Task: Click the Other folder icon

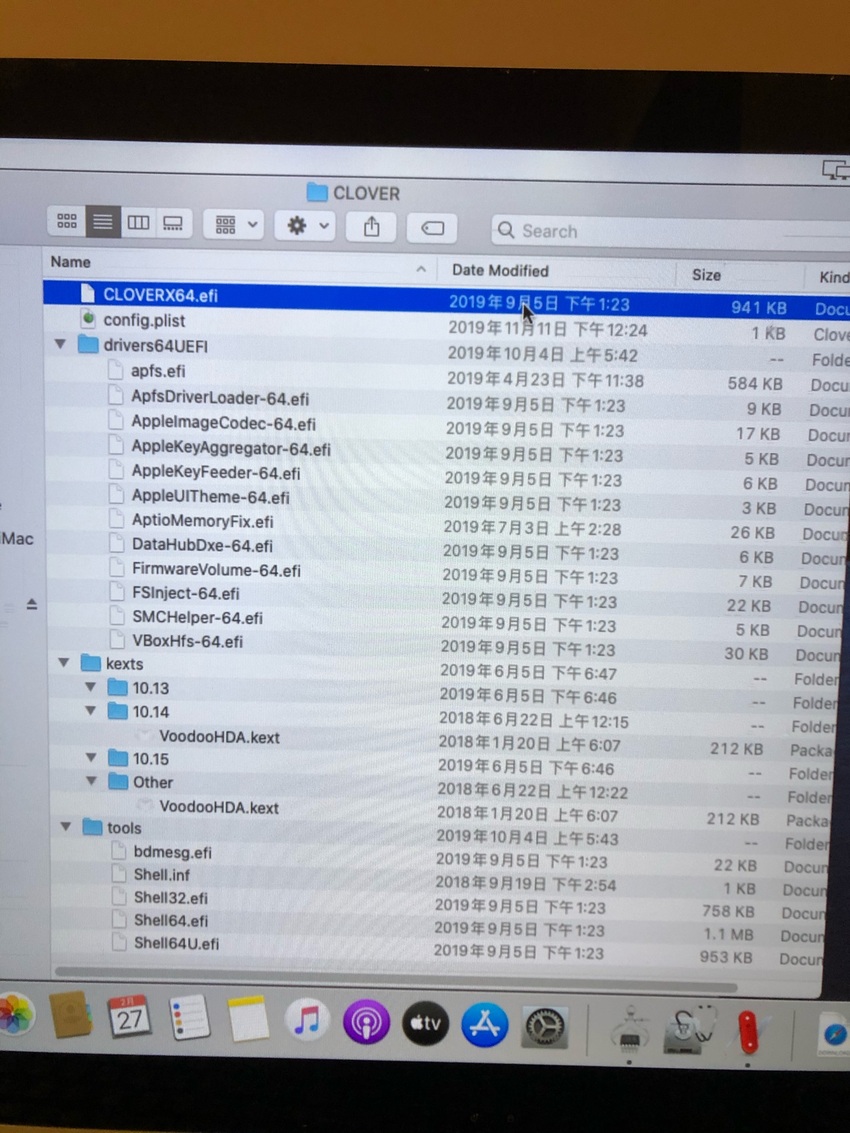Action: [x=118, y=781]
